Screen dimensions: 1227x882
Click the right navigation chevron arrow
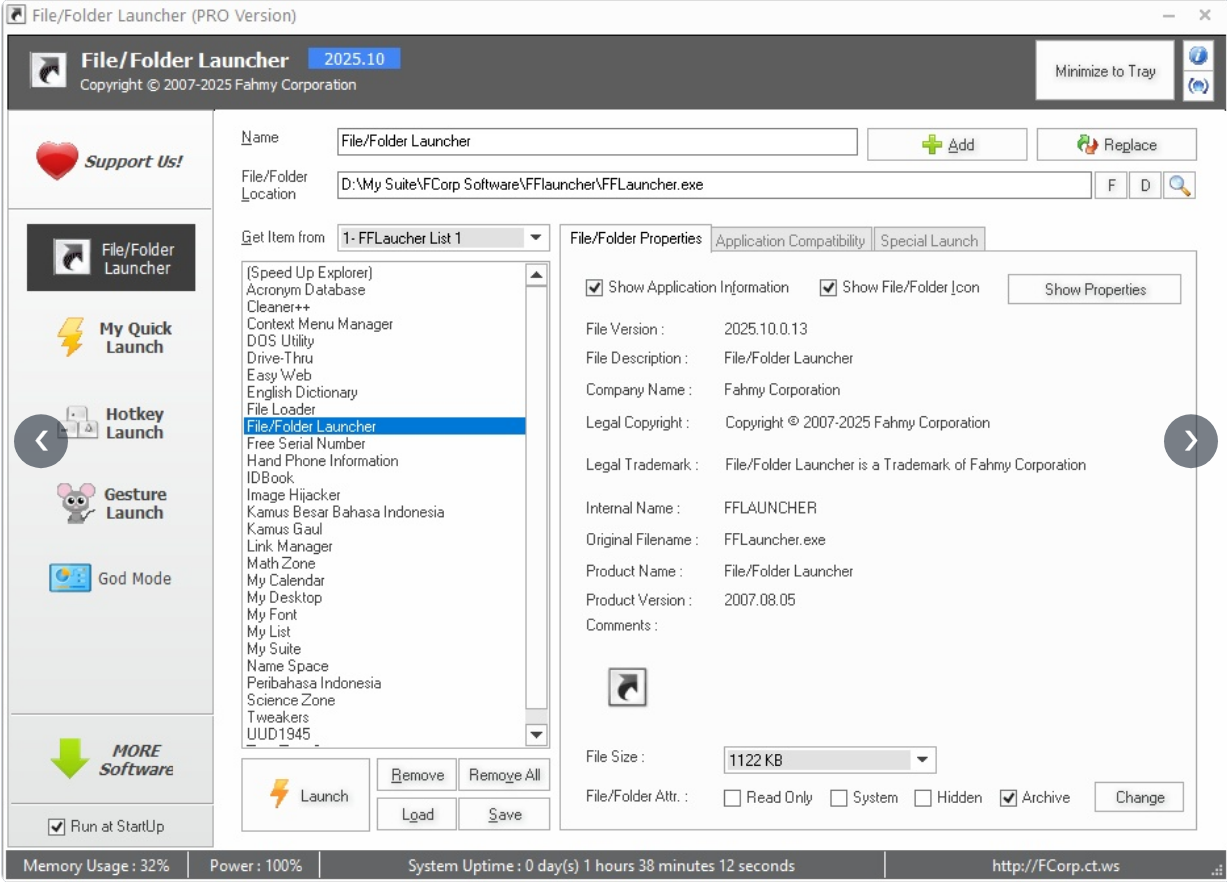(1191, 440)
